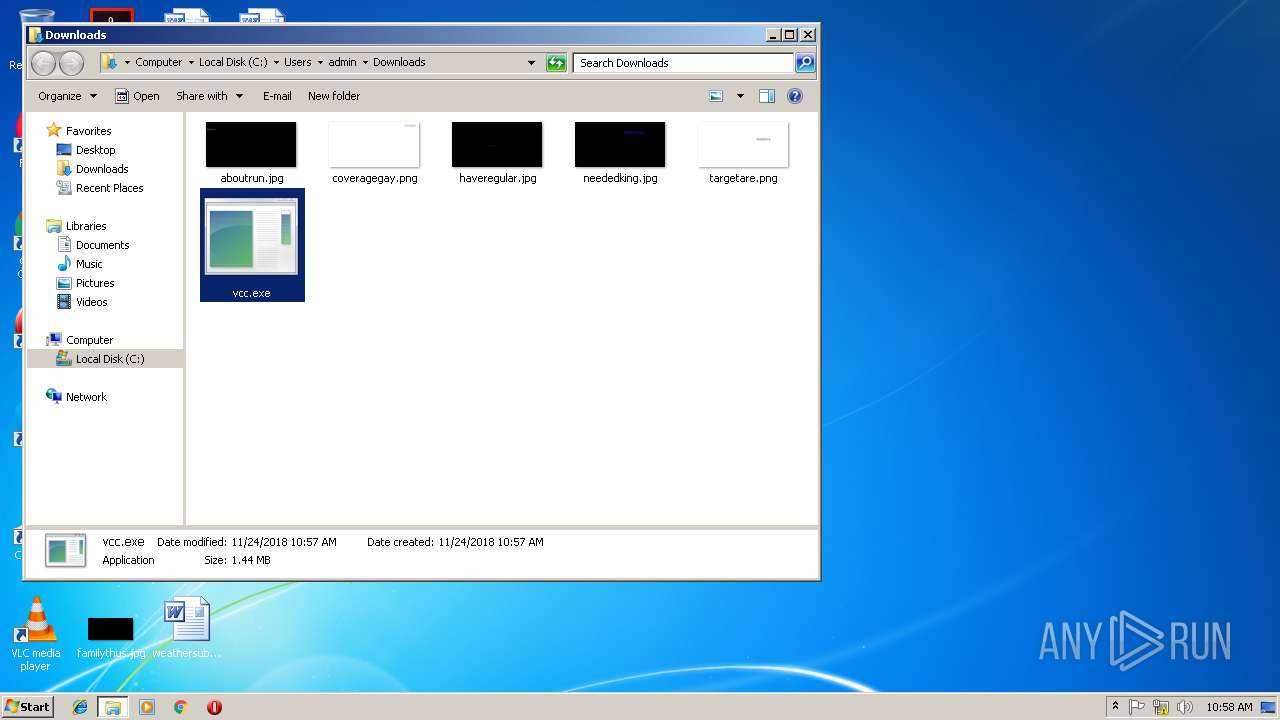Maximize the Downloads window
1280x720 pixels.
click(x=789, y=35)
